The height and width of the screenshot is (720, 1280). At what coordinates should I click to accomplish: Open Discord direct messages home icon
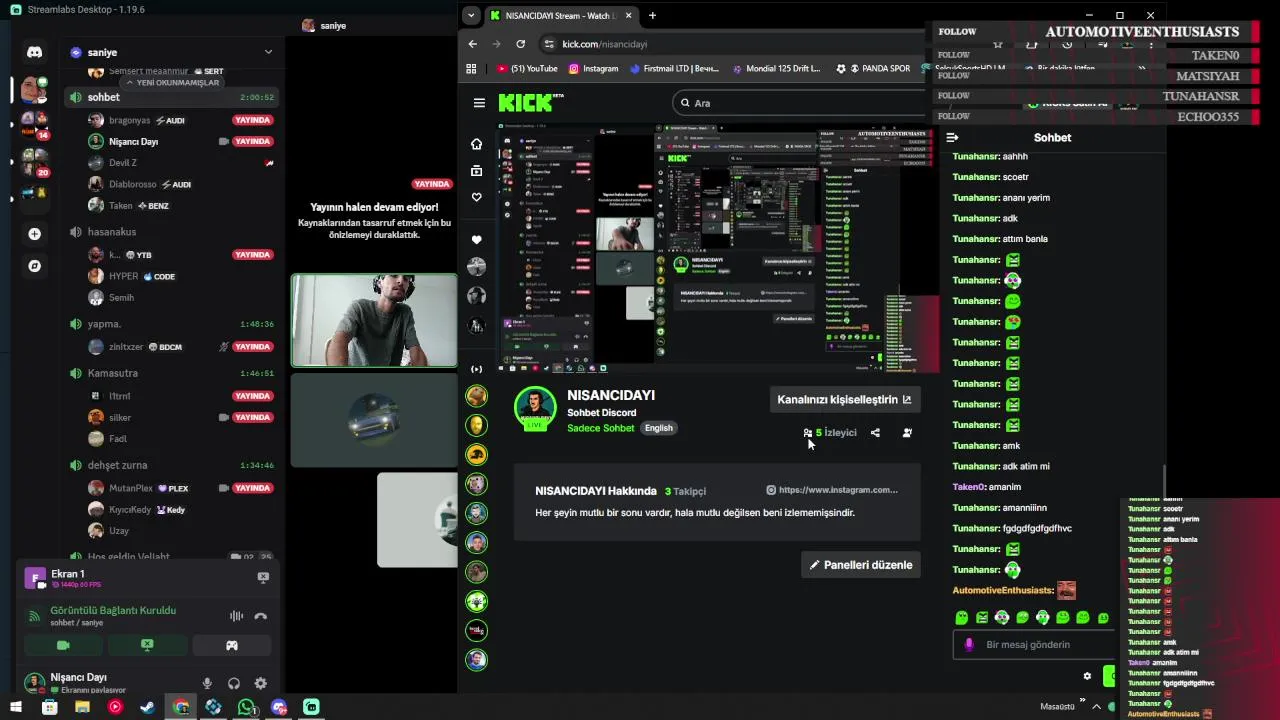click(x=34, y=52)
